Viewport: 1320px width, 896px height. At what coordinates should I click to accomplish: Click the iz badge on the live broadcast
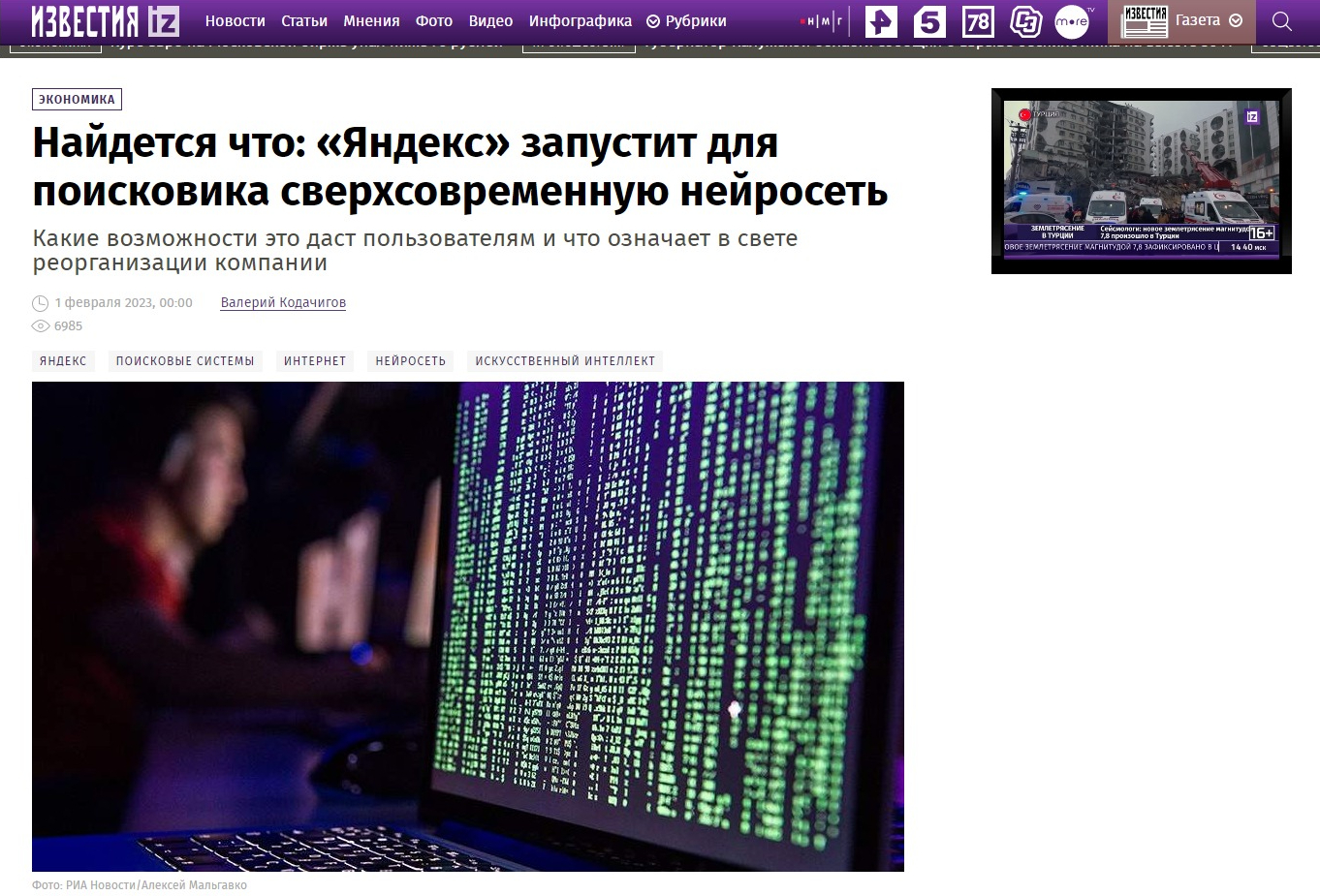coord(1252,116)
